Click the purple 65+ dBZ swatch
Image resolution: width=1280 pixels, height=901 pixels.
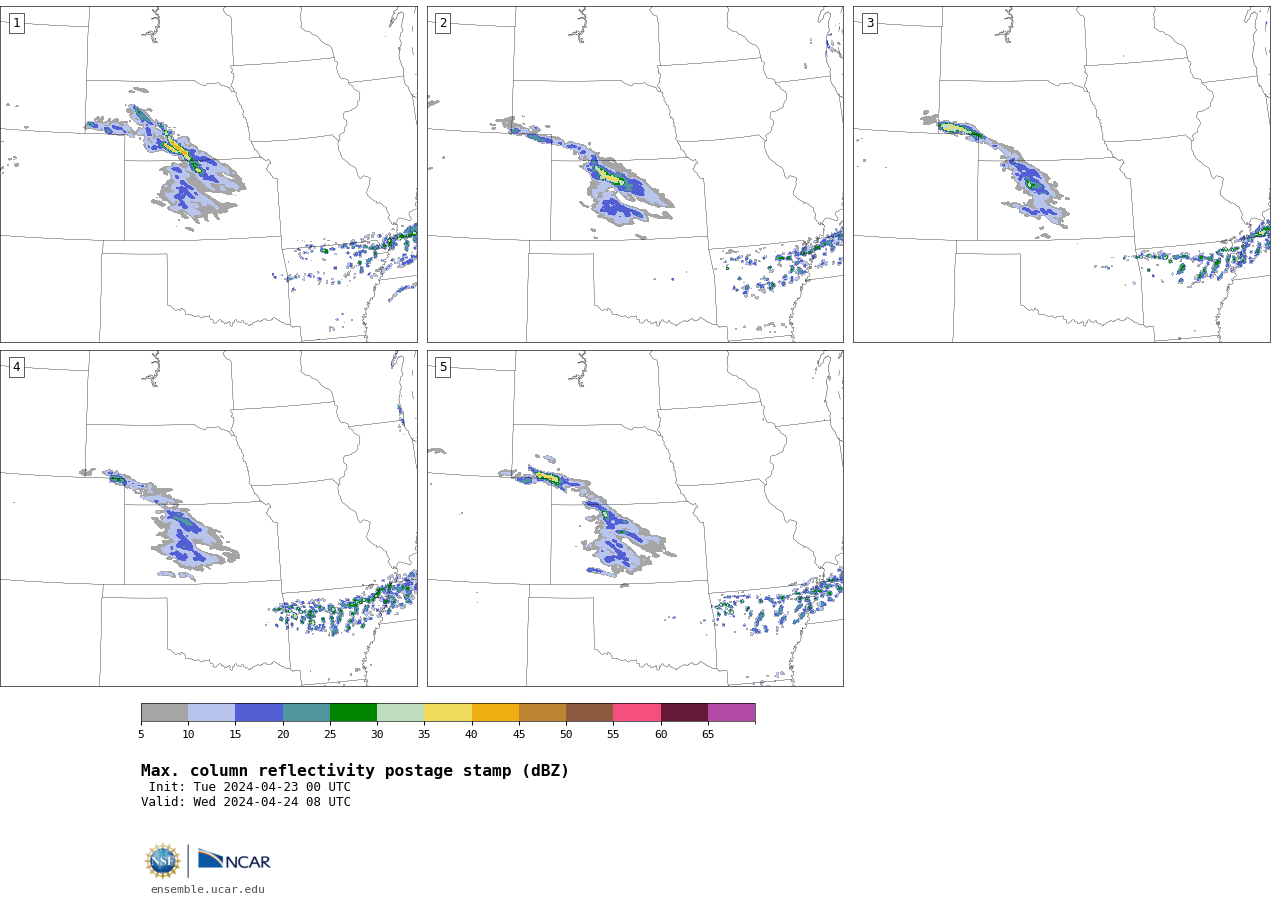pos(731,712)
